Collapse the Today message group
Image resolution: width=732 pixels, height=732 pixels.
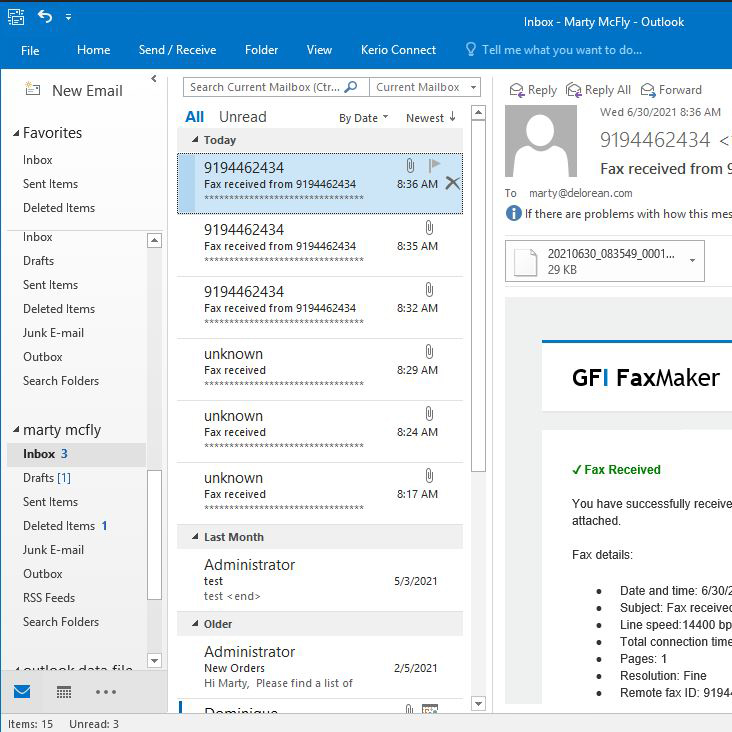(x=195, y=140)
